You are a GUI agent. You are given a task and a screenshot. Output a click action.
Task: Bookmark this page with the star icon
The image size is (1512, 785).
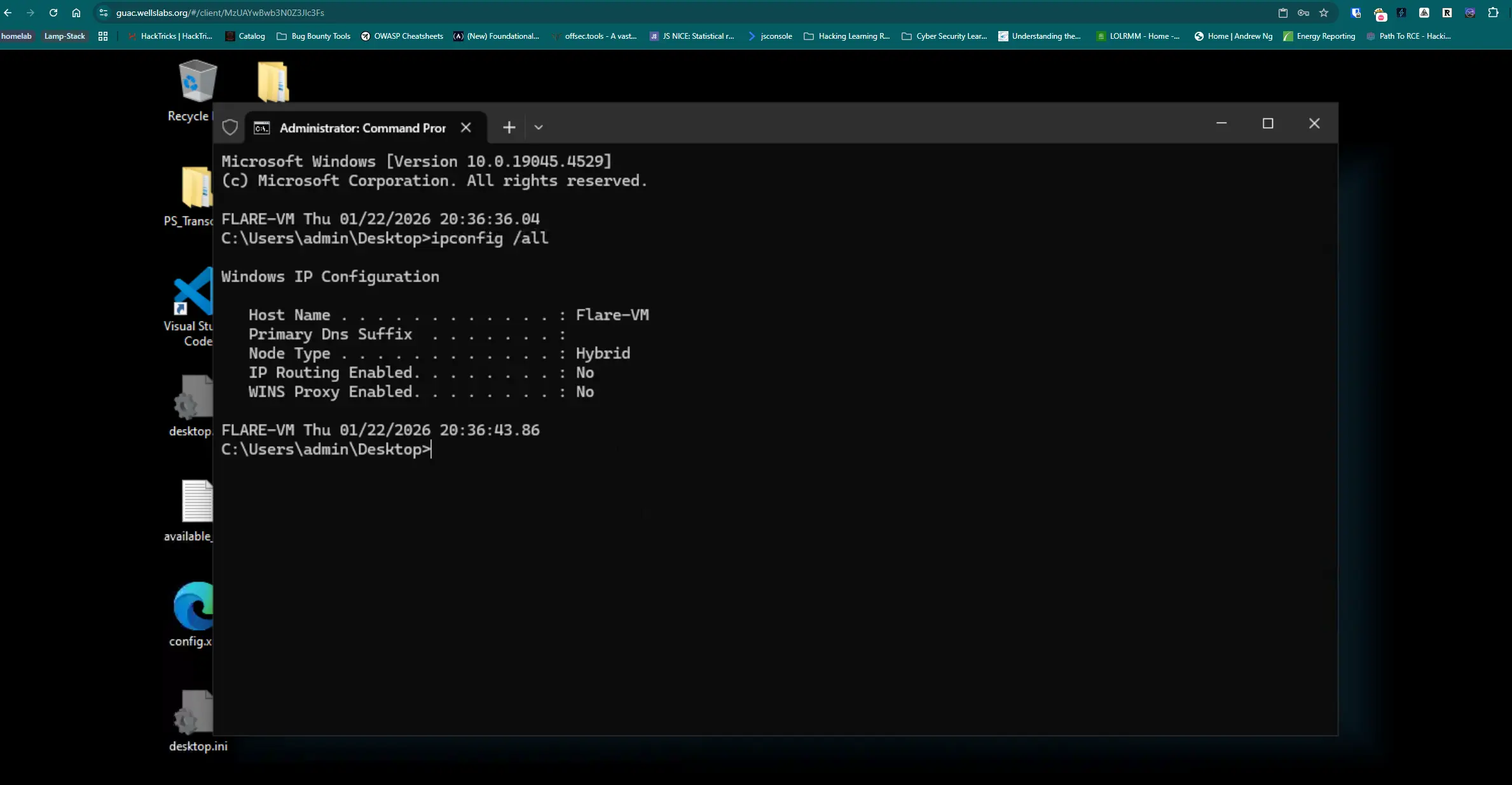coord(1324,13)
